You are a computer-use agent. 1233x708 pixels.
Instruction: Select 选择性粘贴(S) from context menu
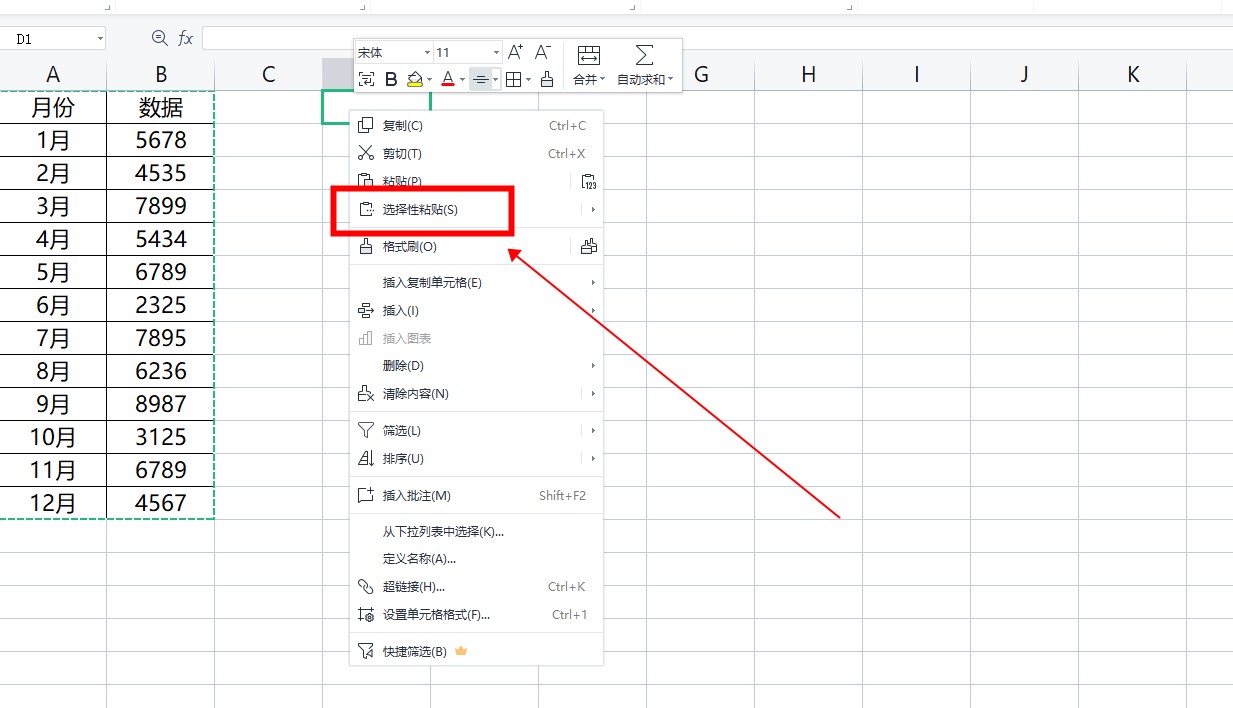point(420,210)
